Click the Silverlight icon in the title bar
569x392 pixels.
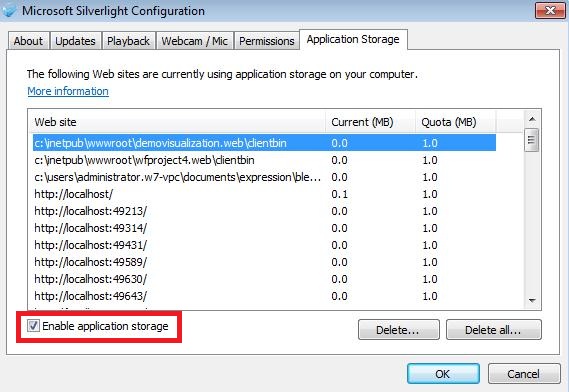[9, 10]
